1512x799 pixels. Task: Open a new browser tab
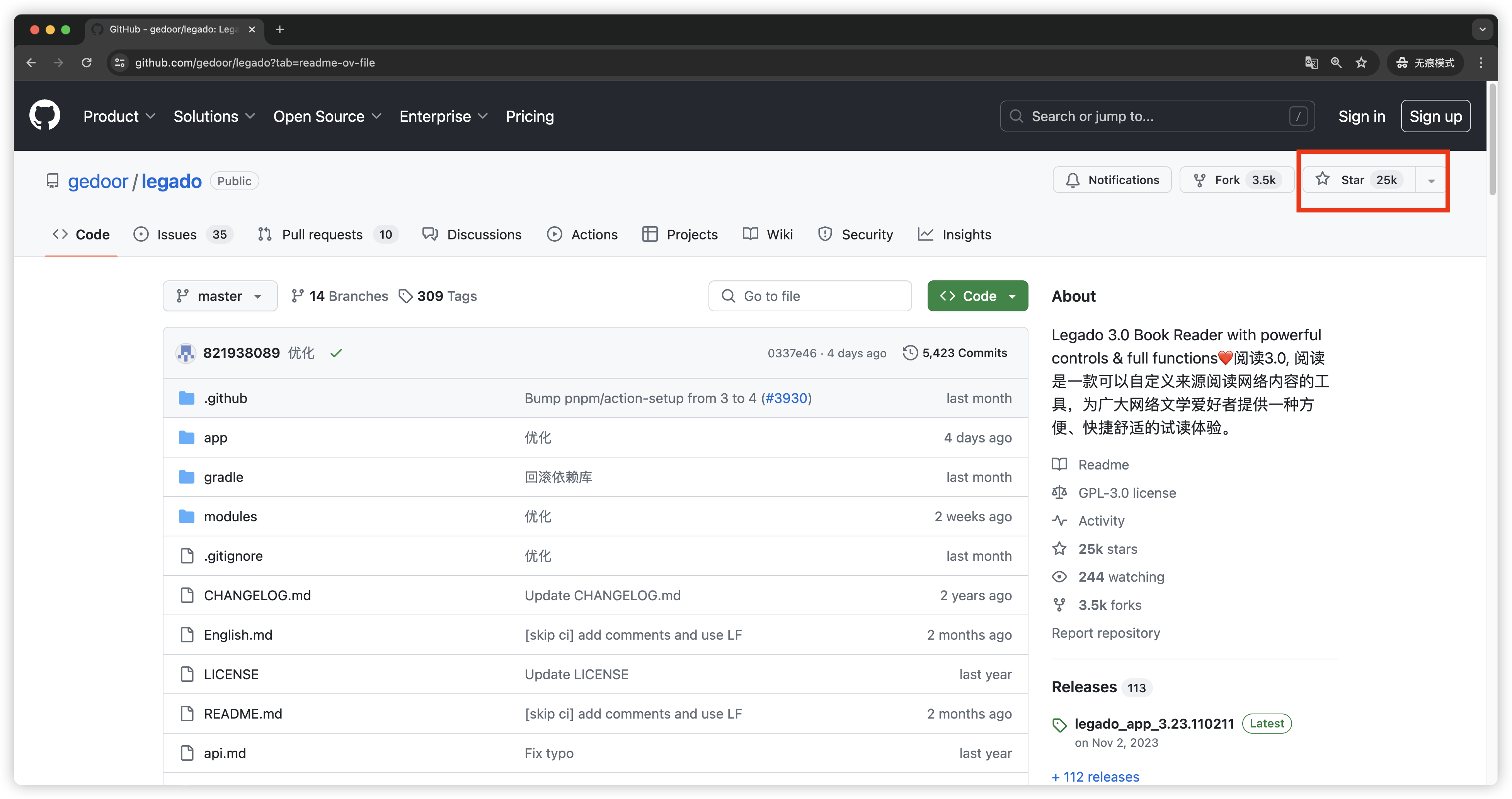pos(280,29)
